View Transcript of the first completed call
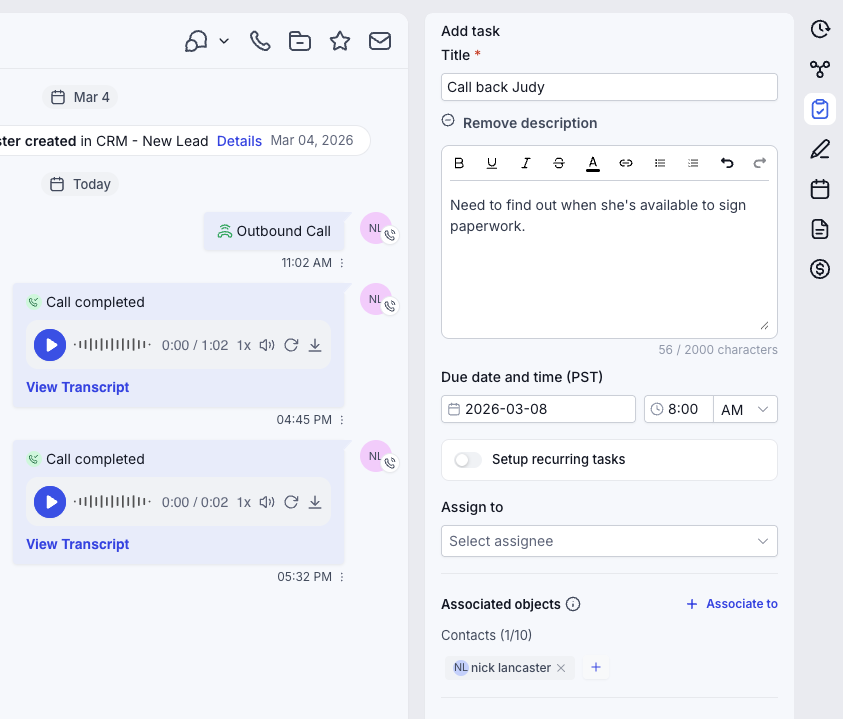The image size is (843, 719). pyautogui.click(x=77, y=387)
